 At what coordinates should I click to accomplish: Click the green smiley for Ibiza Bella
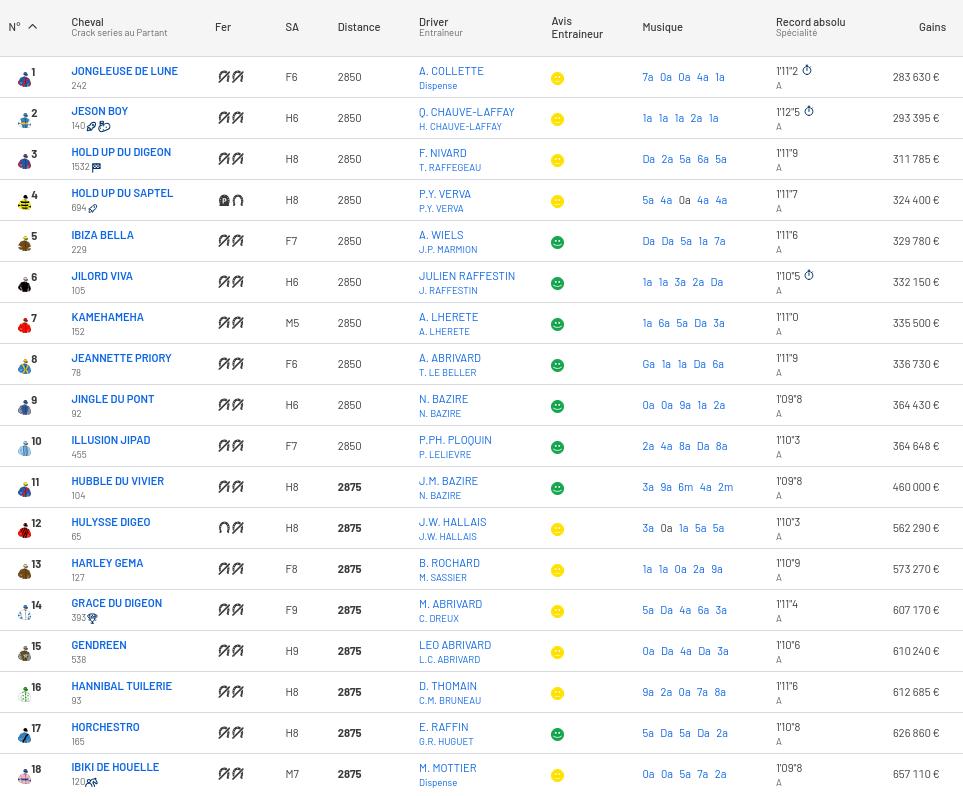[x=558, y=242]
